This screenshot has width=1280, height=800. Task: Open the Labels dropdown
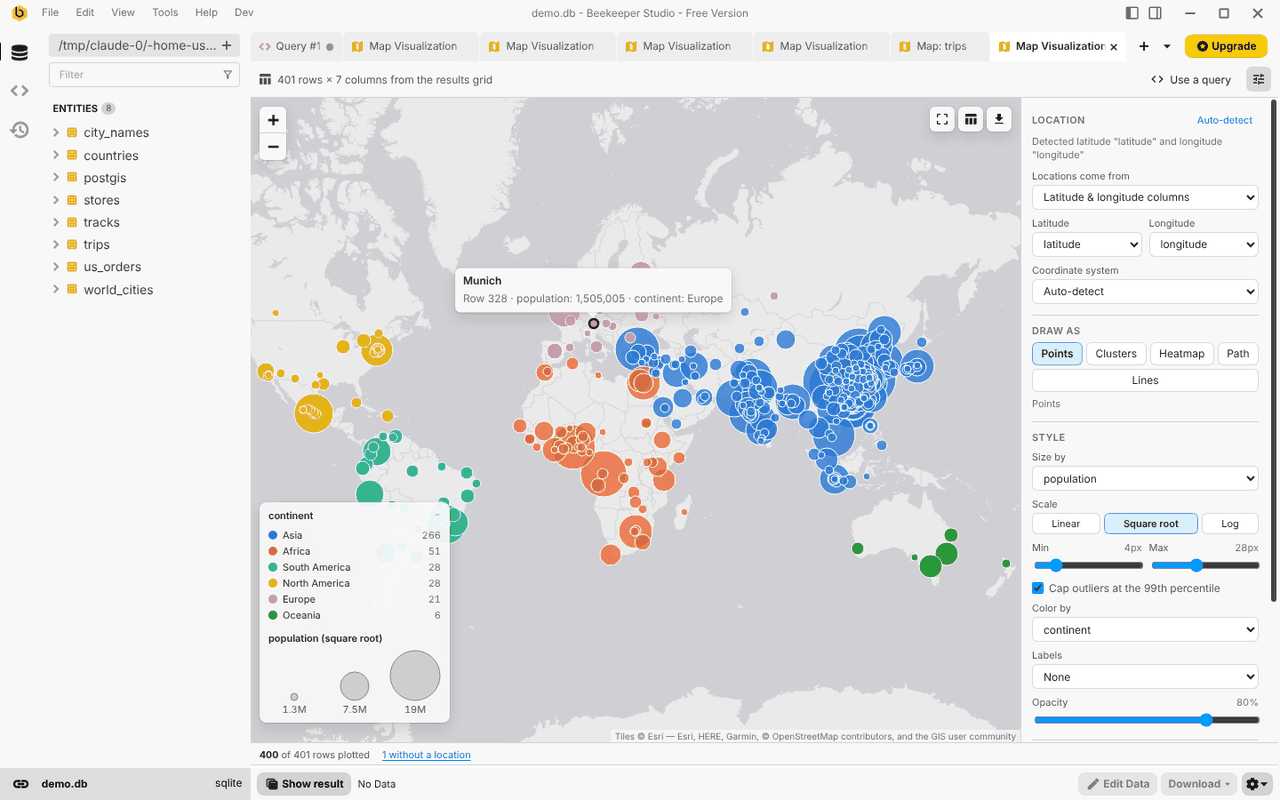[x=1145, y=677]
